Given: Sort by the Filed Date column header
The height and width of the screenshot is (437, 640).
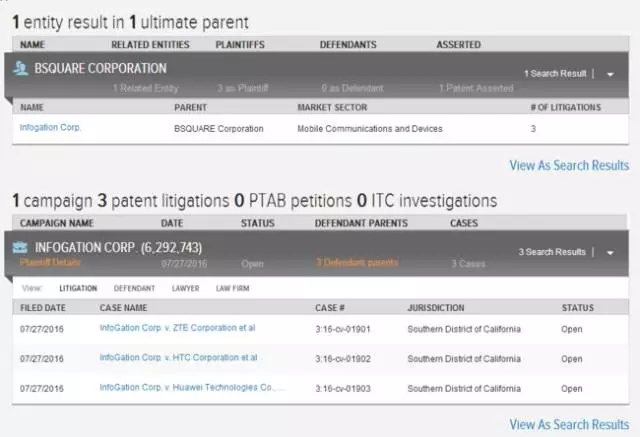Looking at the screenshot, I should [41, 308].
